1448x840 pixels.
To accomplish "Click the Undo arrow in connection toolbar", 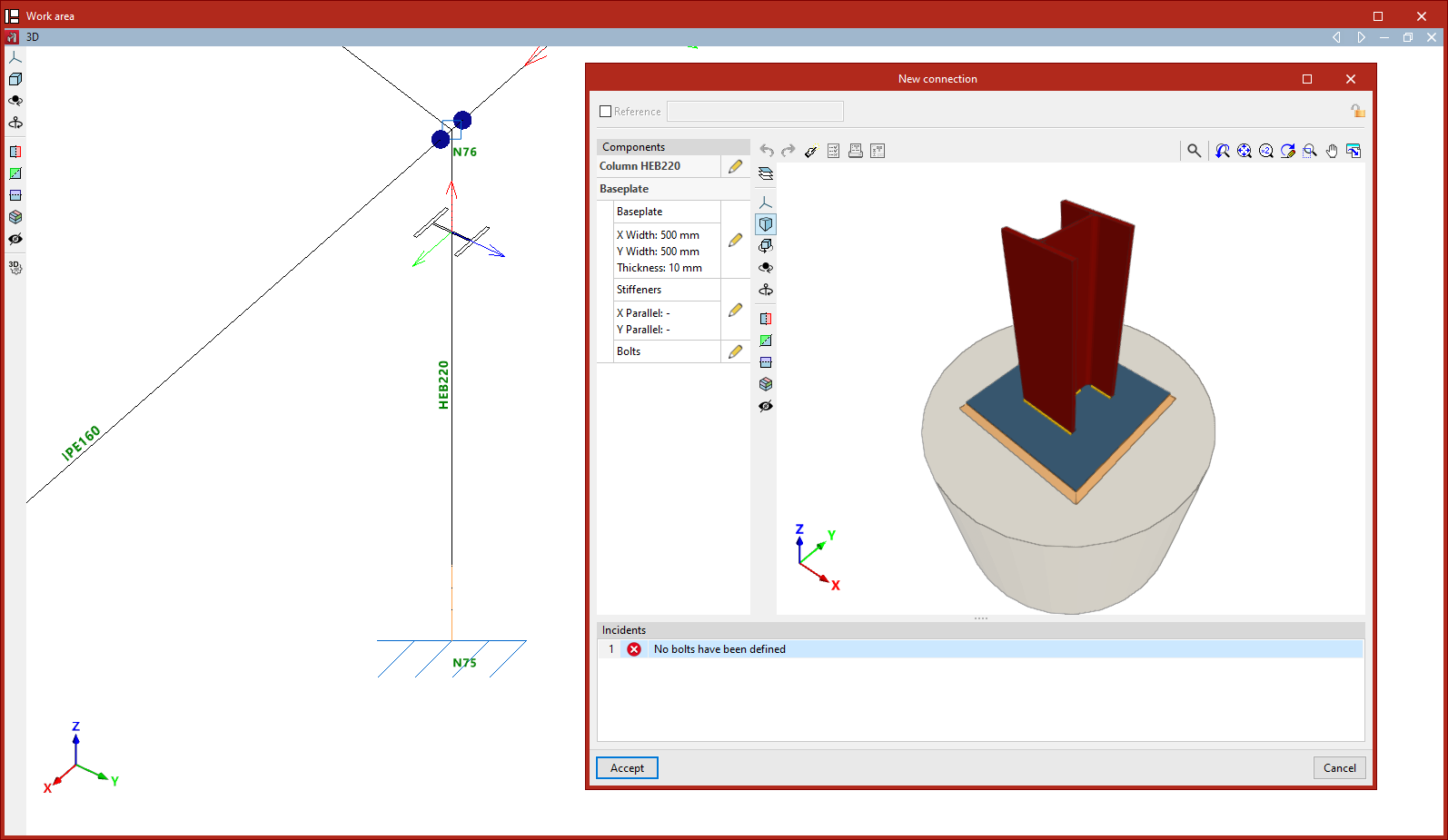I will click(x=767, y=151).
